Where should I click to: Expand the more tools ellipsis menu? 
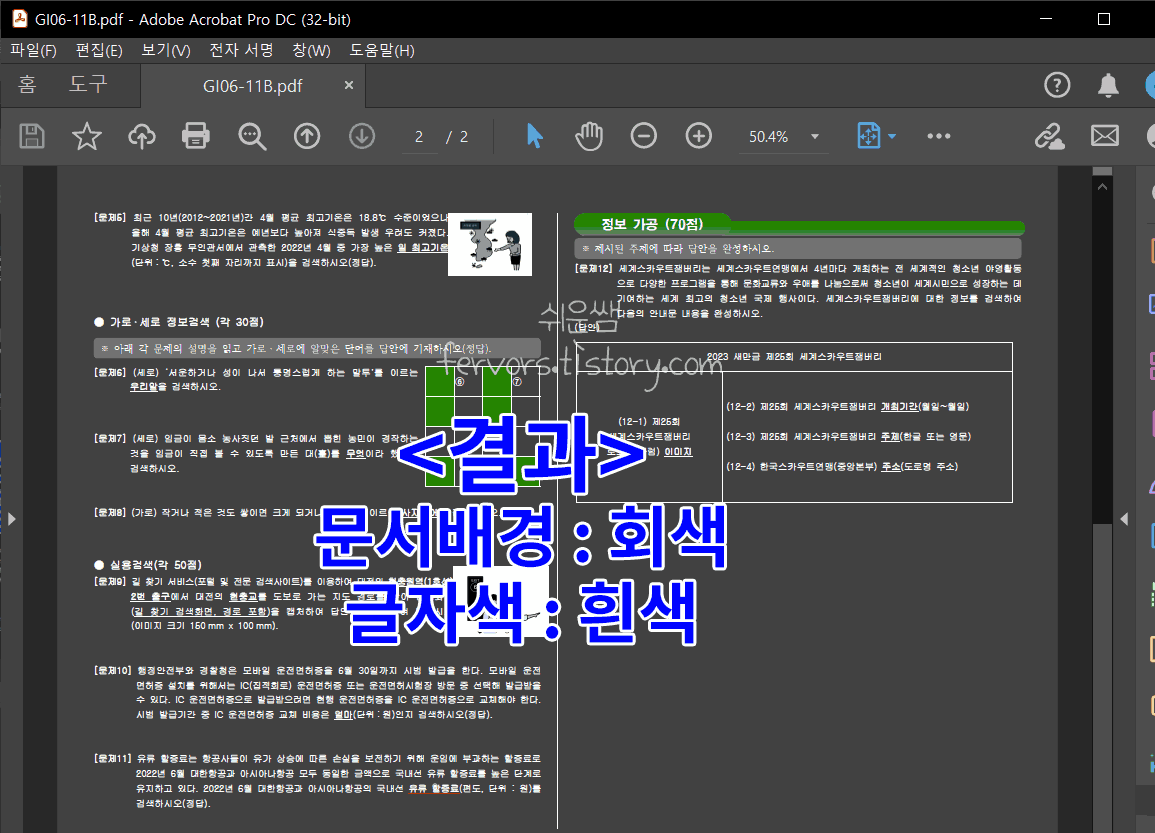[x=938, y=136]
